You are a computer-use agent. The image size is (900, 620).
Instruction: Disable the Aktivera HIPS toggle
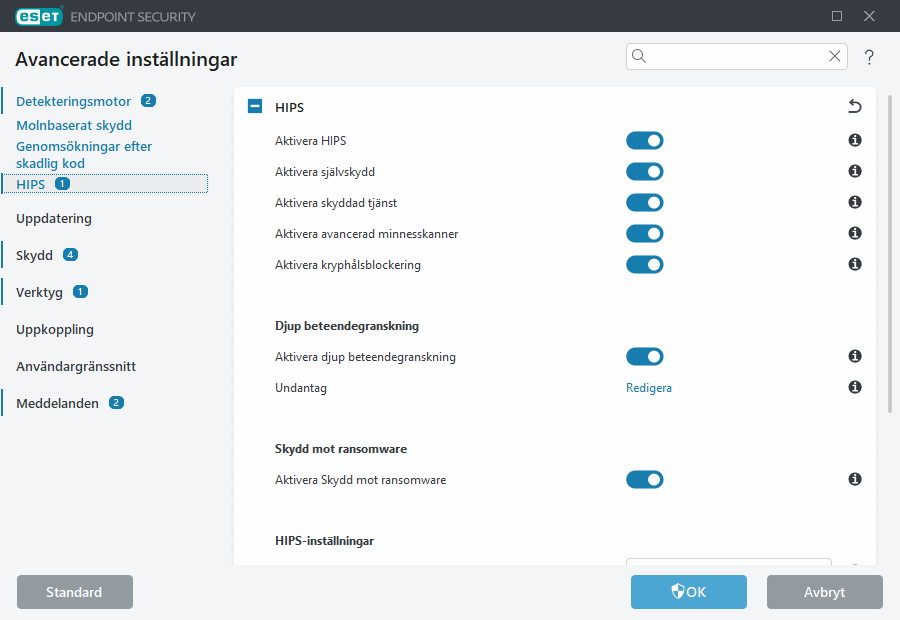(x=645, y=141)
